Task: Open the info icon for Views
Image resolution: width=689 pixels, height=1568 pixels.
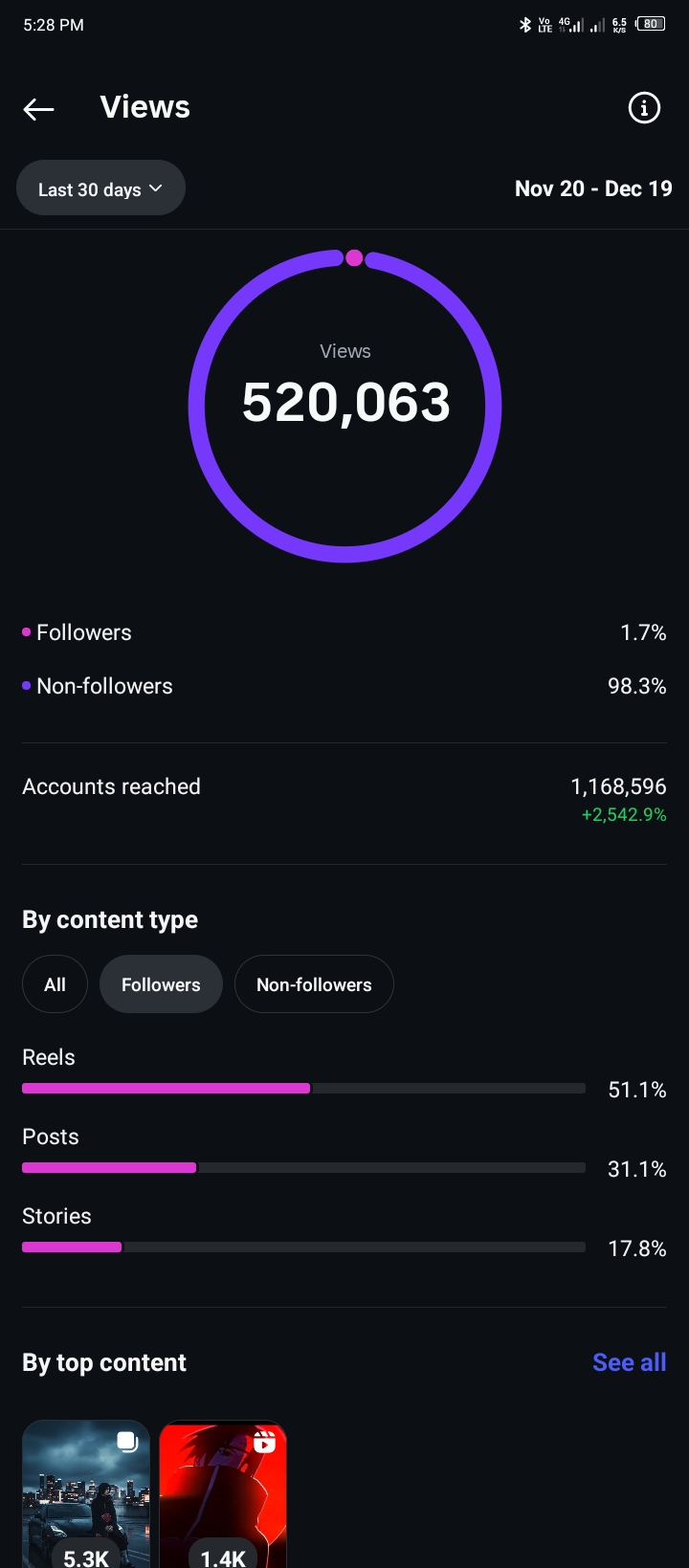Action: click(644, 108)
